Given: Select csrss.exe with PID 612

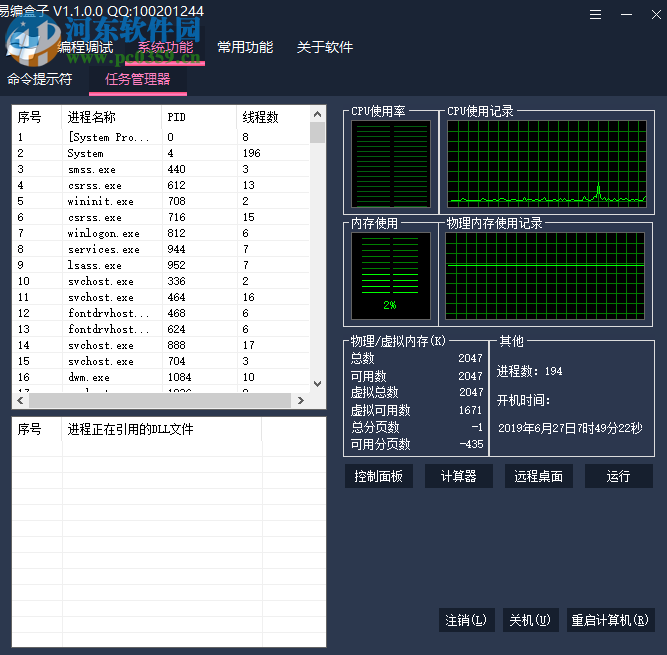Looking at the screenshot, I should pyautogui.click(x=161, y=185).
